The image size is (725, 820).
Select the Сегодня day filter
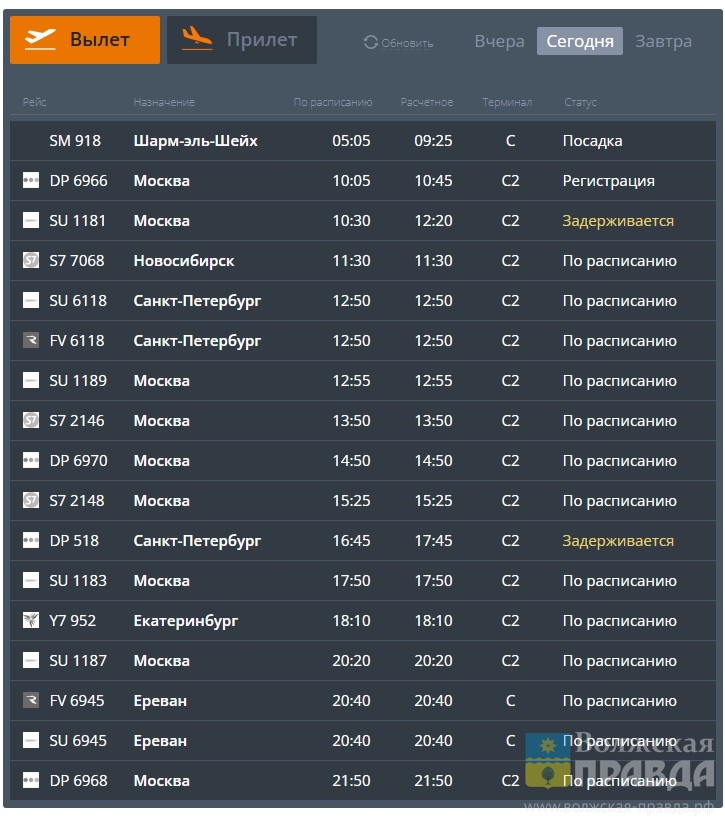click(580, 41)
